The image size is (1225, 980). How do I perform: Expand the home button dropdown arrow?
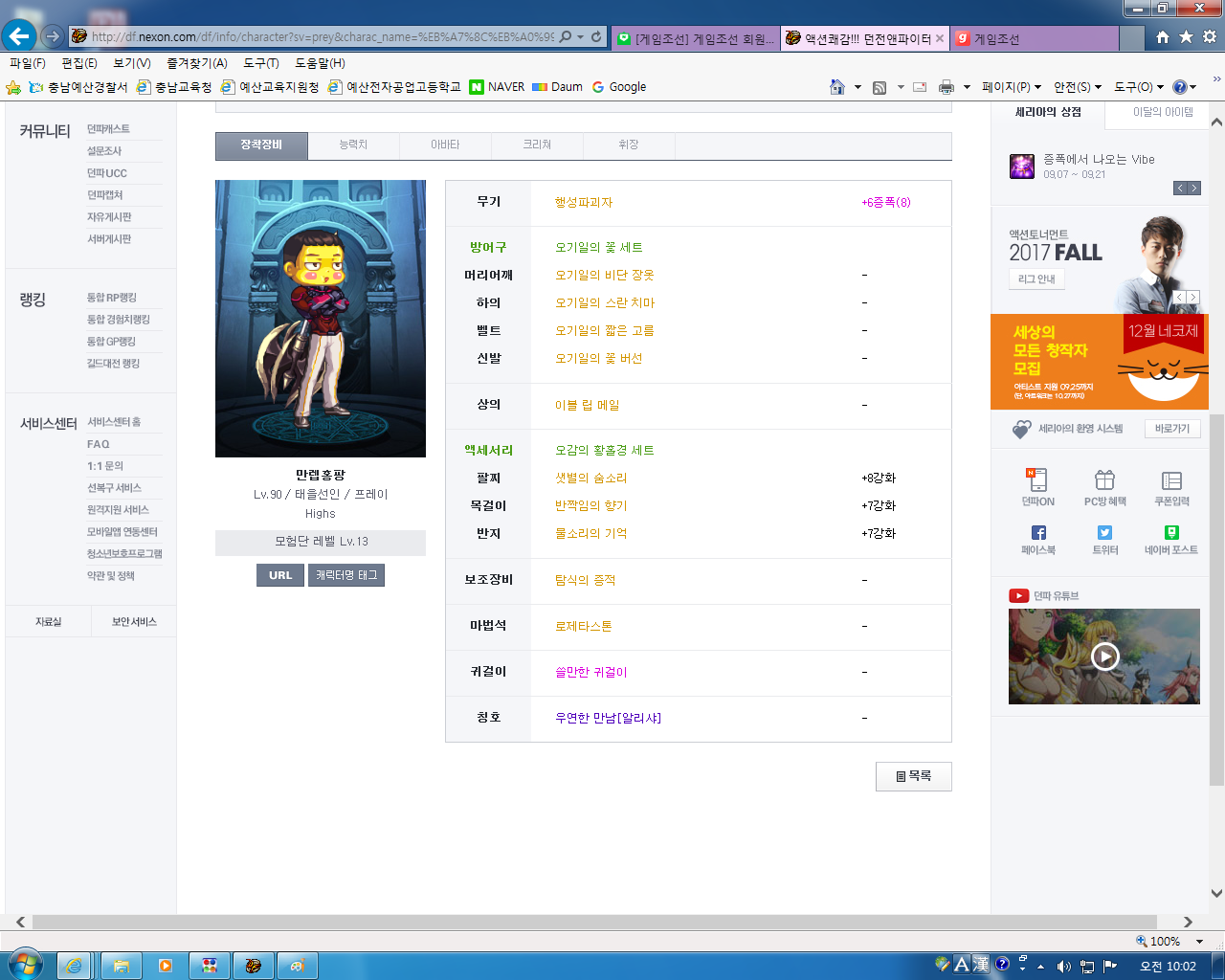click(857, 87)
